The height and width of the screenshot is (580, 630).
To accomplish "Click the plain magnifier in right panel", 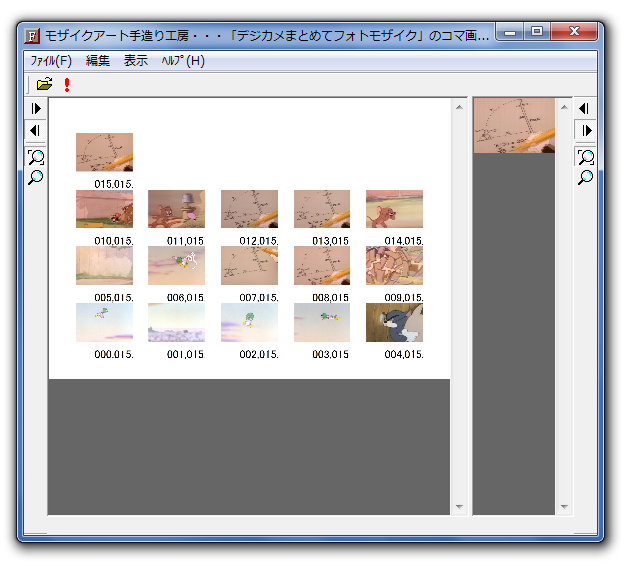I will pyautogui.click(x=585, y=177).
